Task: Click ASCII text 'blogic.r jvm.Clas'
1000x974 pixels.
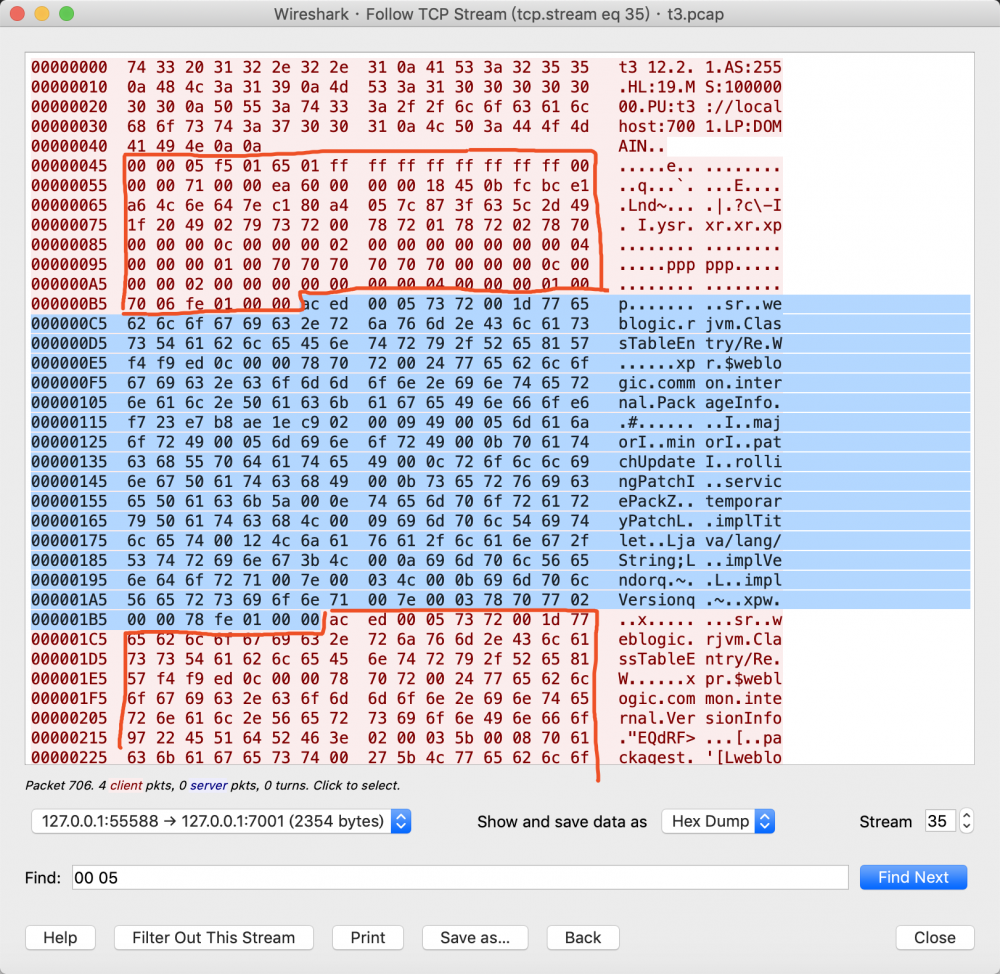Action: click(x=700, y=324)
